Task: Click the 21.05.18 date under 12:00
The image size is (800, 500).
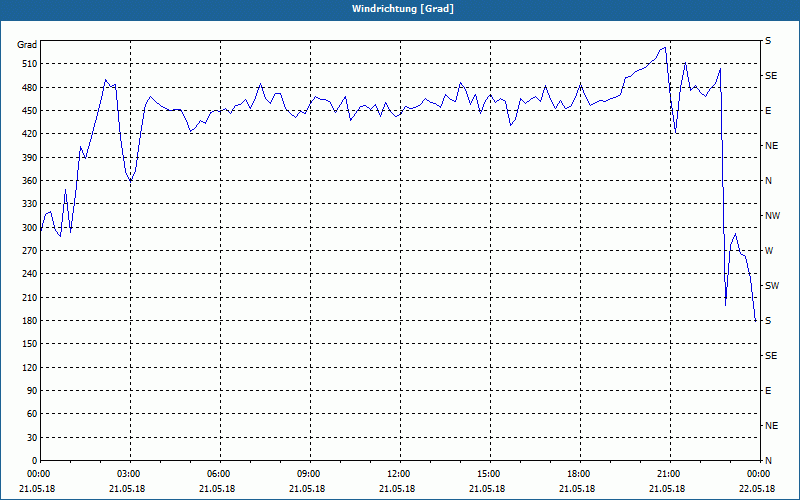Action: (x=397, y=489)
